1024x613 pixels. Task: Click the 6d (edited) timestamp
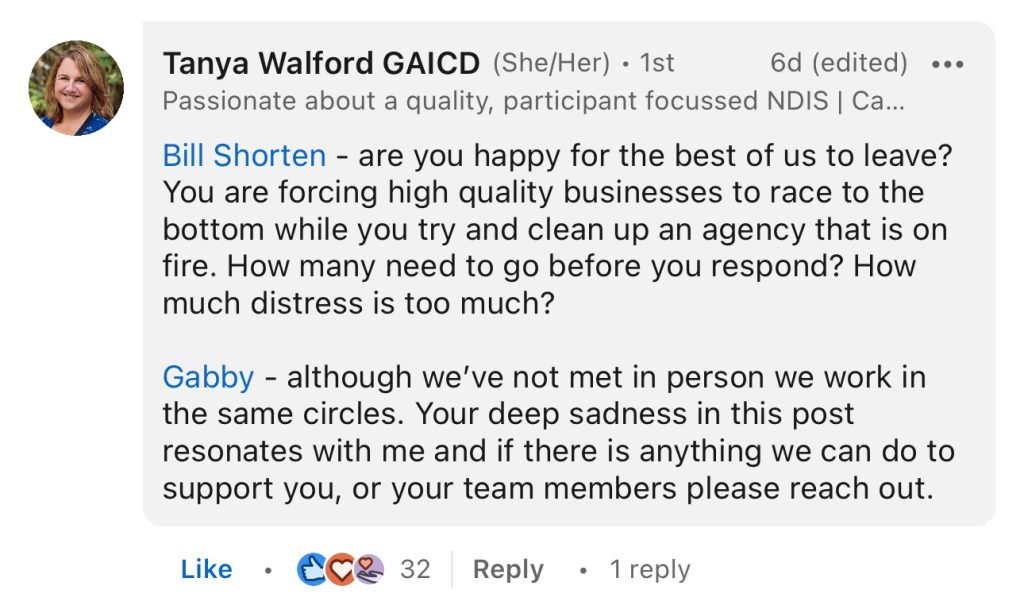839,63
